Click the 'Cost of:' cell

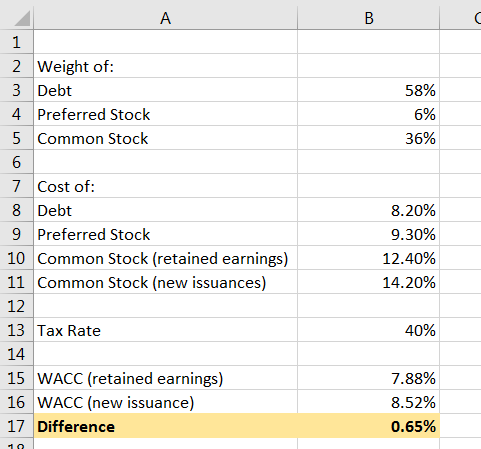tap(166, 186)
